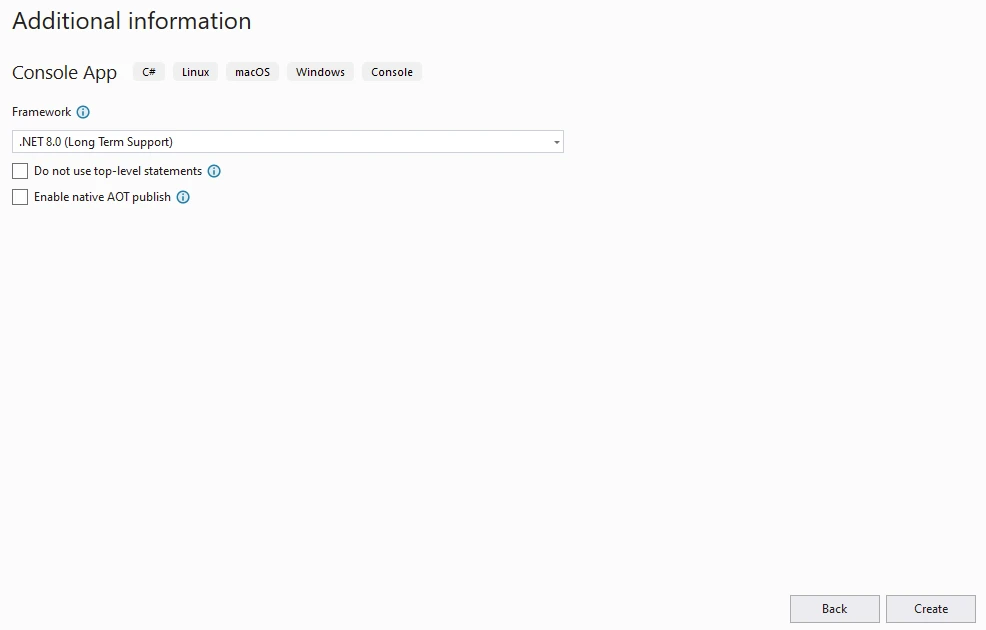Viewport: 986px width, 630px height.
Task: Check the 'Do not use top-level statements' box
Action: coord(20,171)
